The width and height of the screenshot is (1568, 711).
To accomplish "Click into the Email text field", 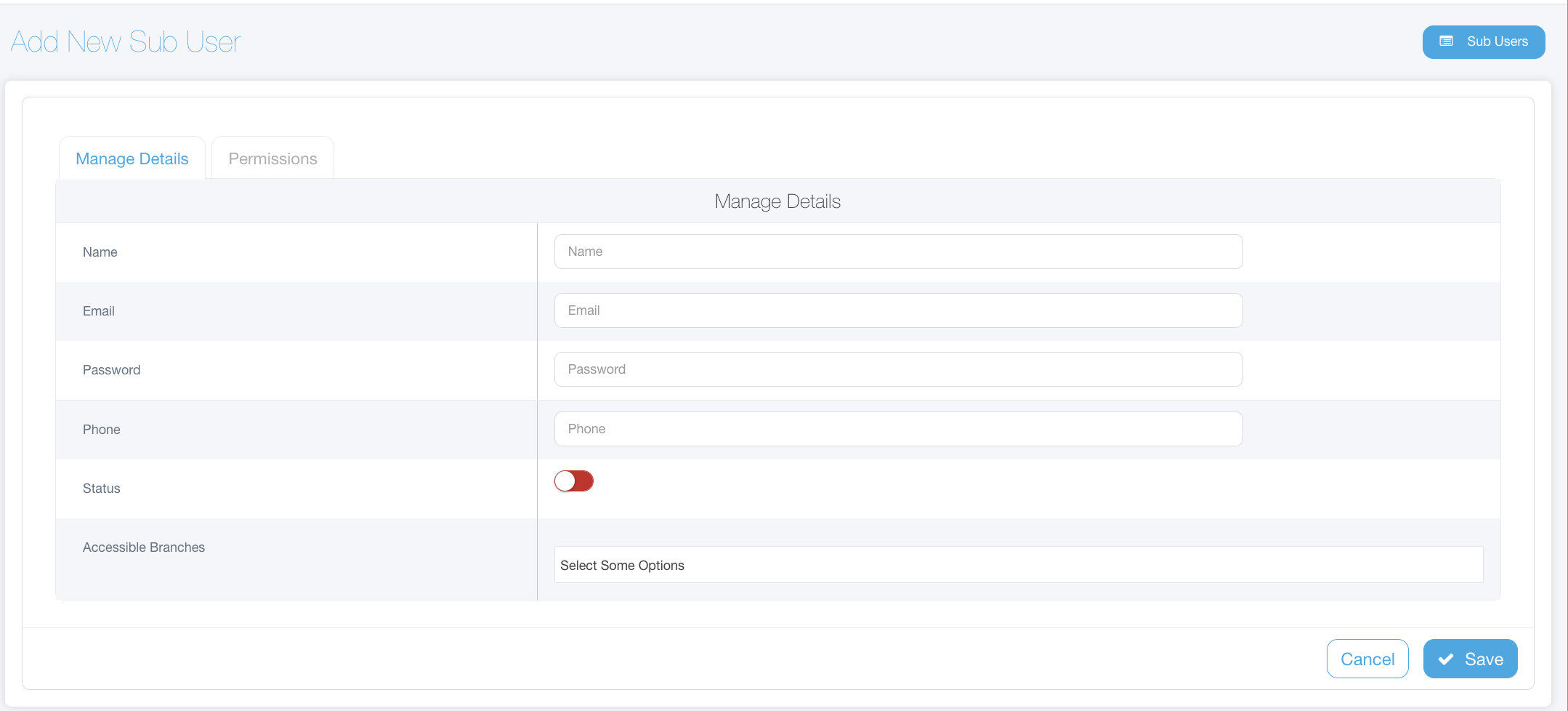I will pyautogui.click(x=897, y=310).
